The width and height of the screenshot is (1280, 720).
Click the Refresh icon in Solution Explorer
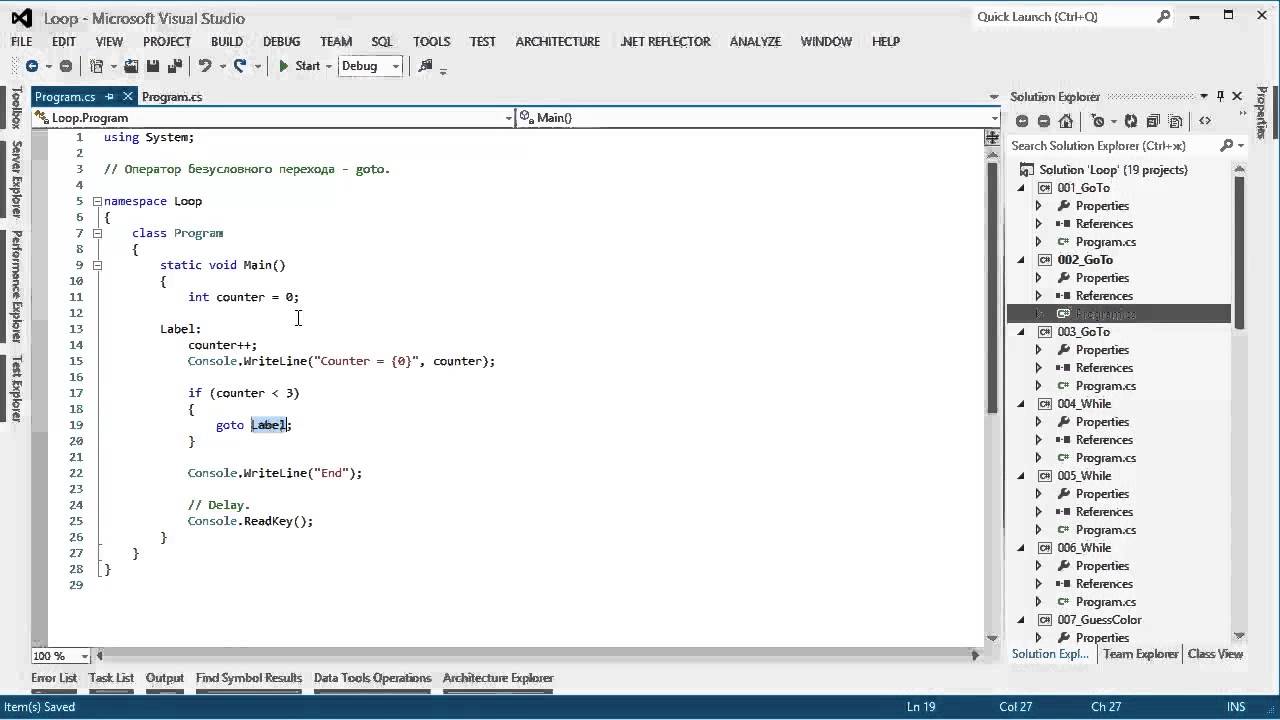(1130, 121)
